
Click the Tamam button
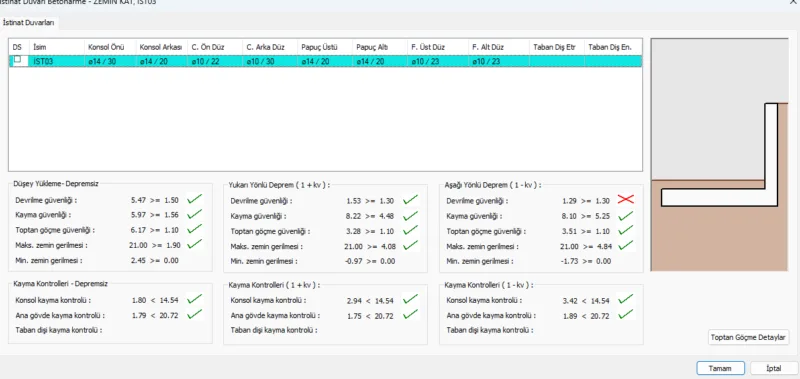click(x=720, y=368)
